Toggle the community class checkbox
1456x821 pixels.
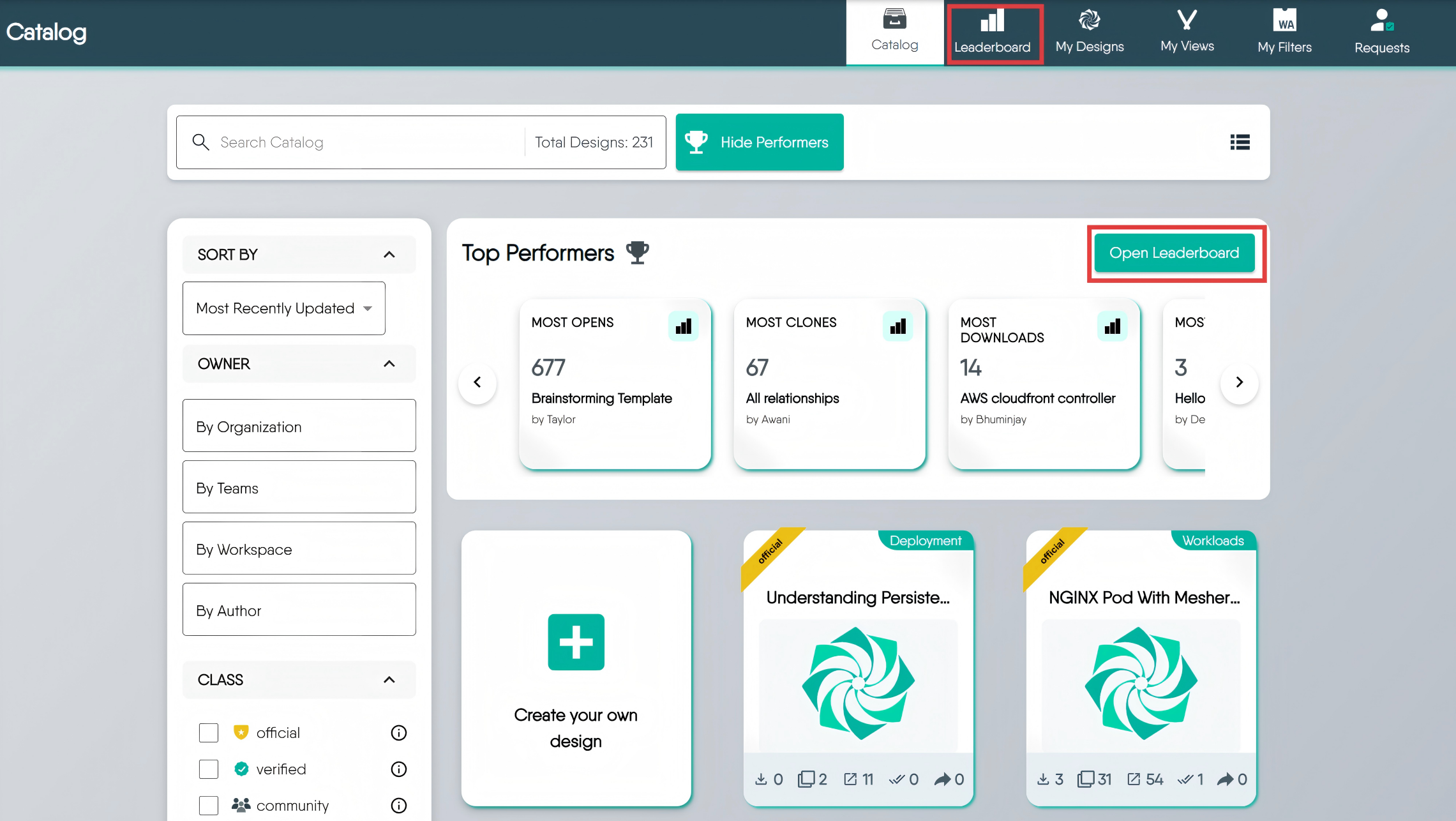click(209, 806)
